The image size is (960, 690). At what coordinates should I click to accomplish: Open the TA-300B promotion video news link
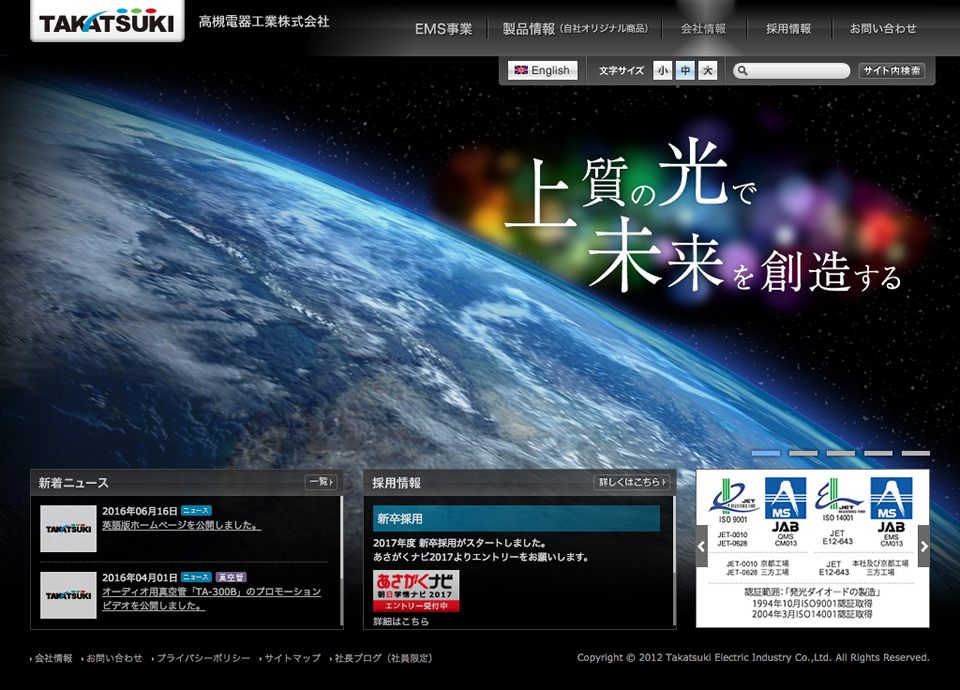click(x=211, y=599)
